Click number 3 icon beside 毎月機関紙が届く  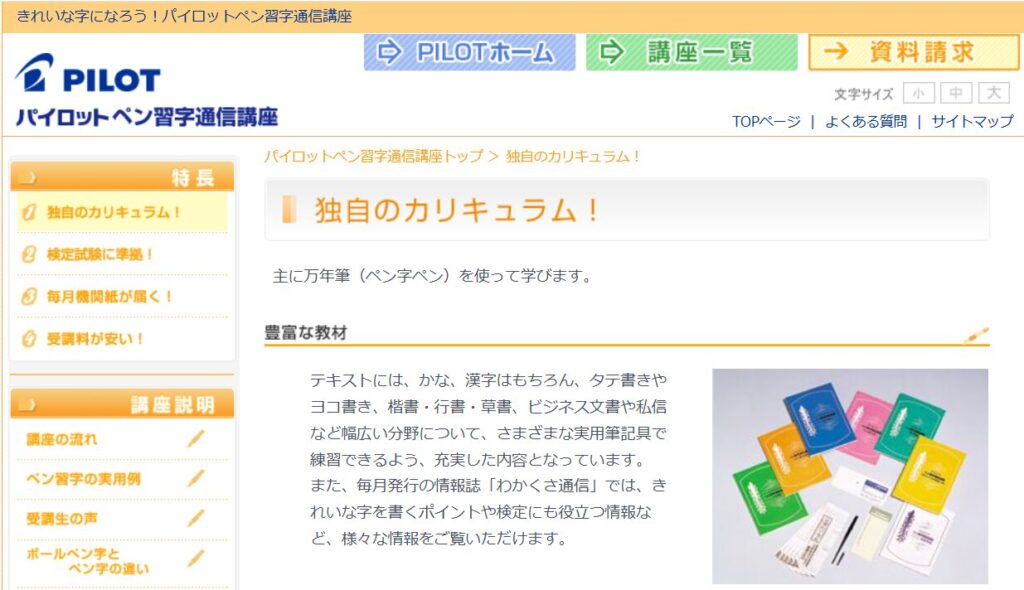[29, 297]
